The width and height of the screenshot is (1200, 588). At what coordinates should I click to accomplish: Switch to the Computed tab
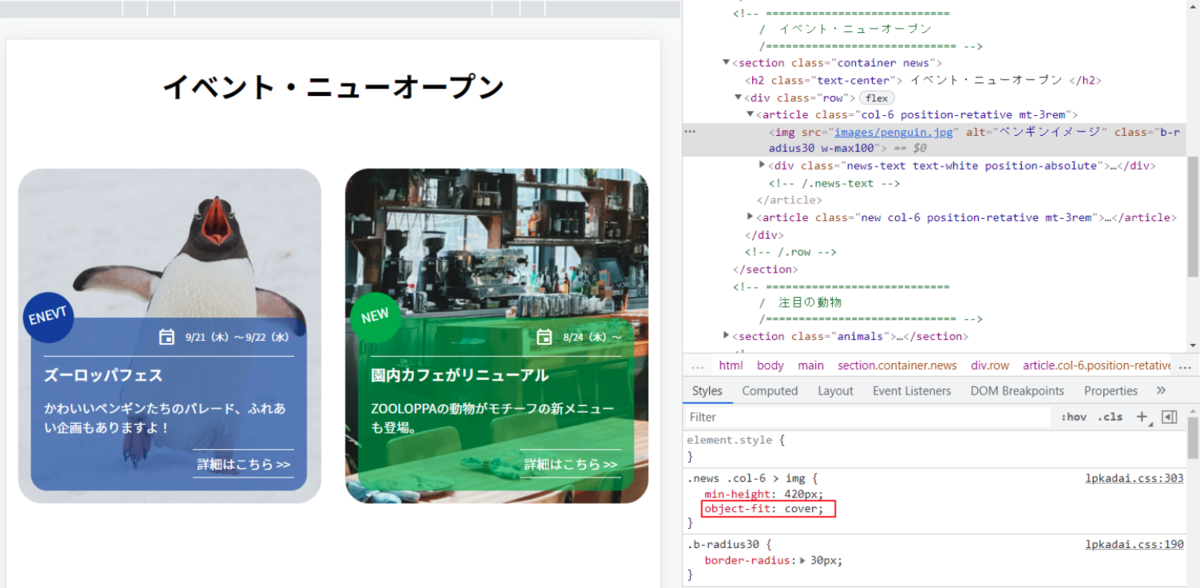pos(770,391)
